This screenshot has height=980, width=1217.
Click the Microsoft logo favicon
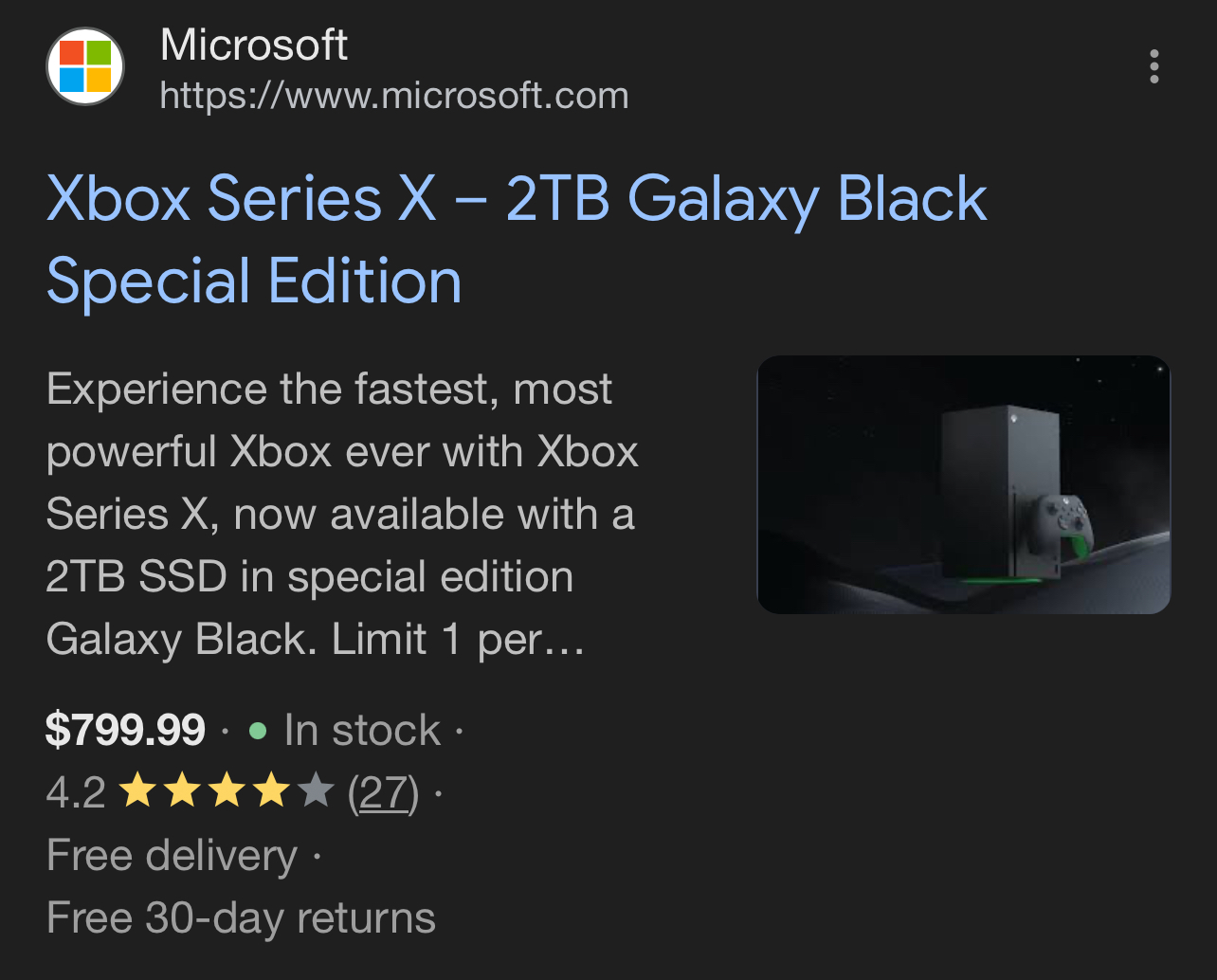84,66
